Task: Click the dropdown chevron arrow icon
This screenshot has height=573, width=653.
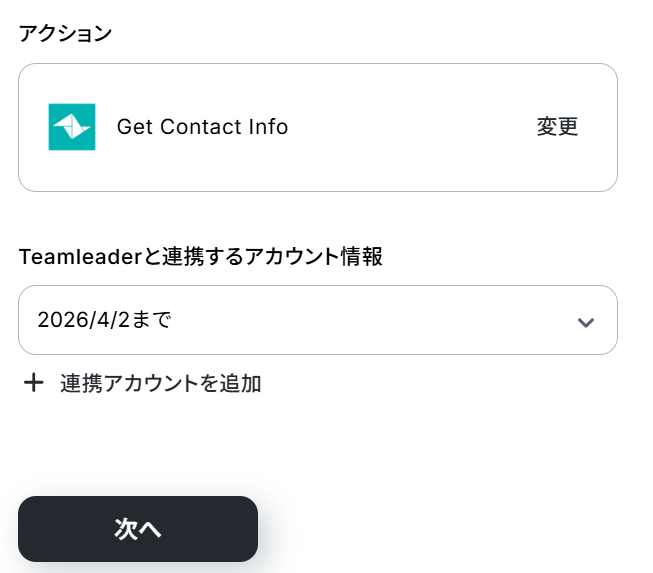Action: click(x=586, y=321)
